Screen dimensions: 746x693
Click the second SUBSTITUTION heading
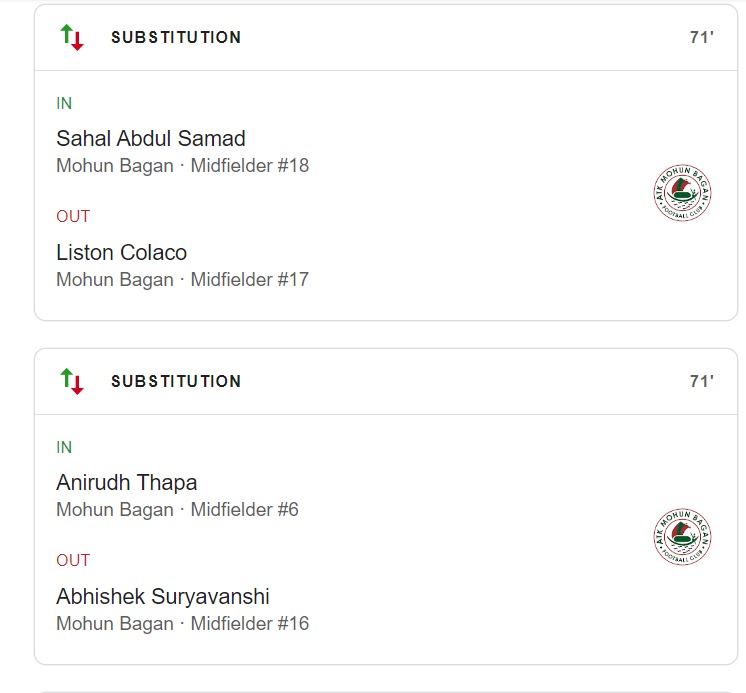[x=176, y=381]
